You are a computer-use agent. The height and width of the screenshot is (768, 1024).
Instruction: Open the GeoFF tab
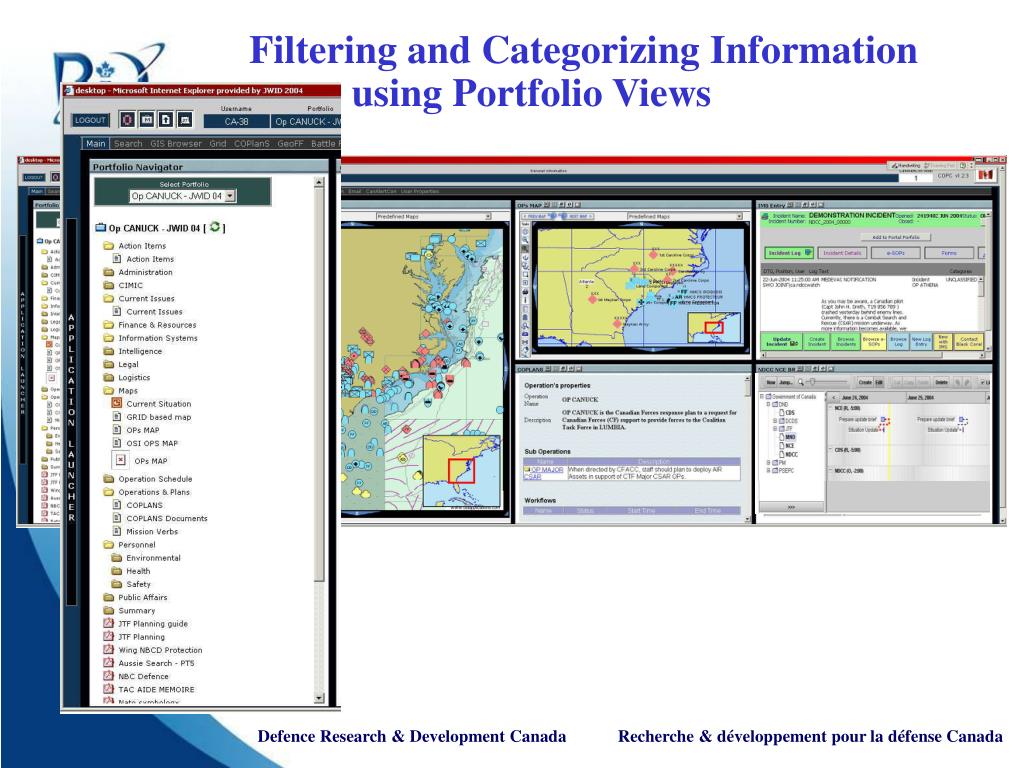tap(290, 144)
